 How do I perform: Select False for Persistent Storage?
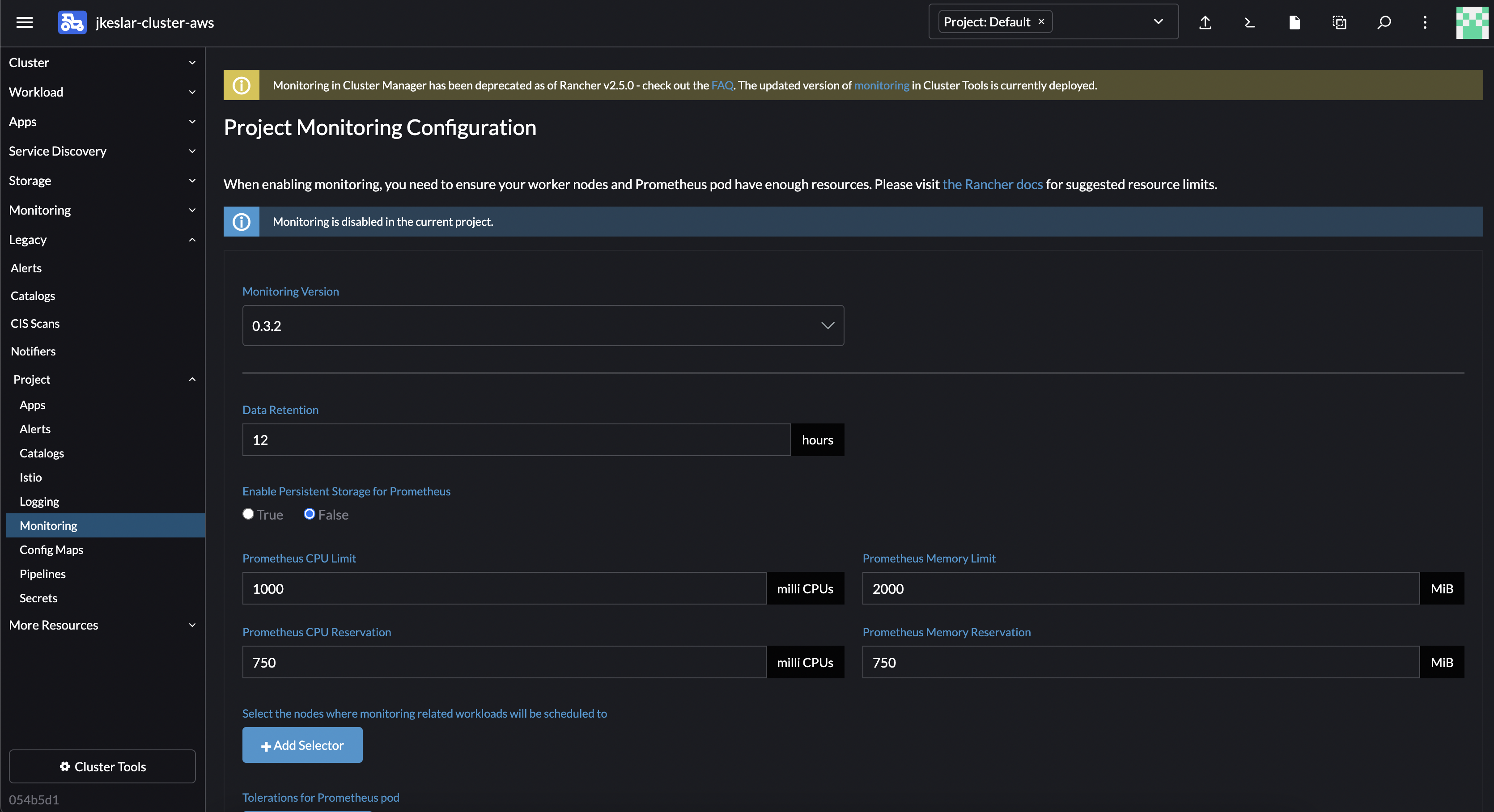[x=309, y=514]
